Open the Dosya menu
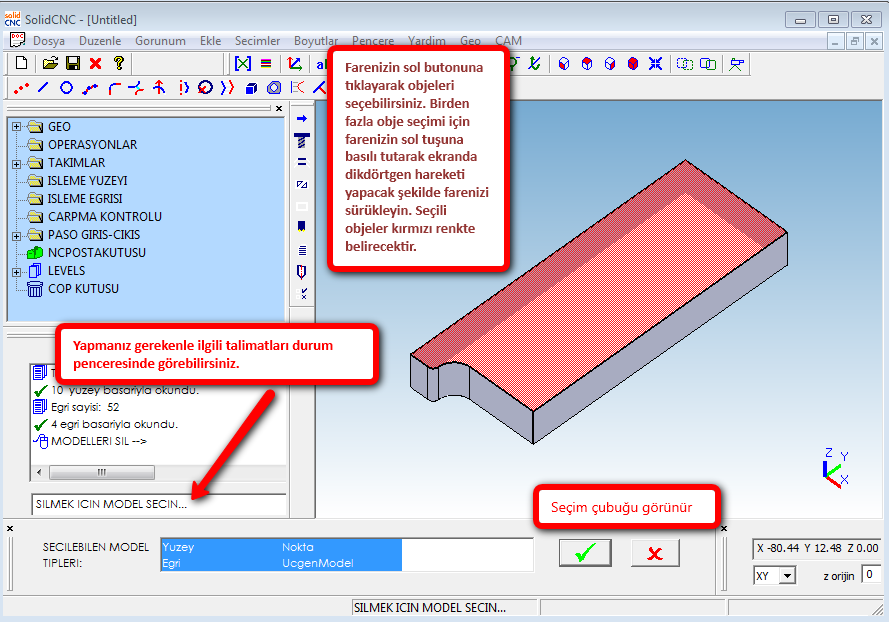The height and width of the screenshot is (622, 889). tap(49, 41)
